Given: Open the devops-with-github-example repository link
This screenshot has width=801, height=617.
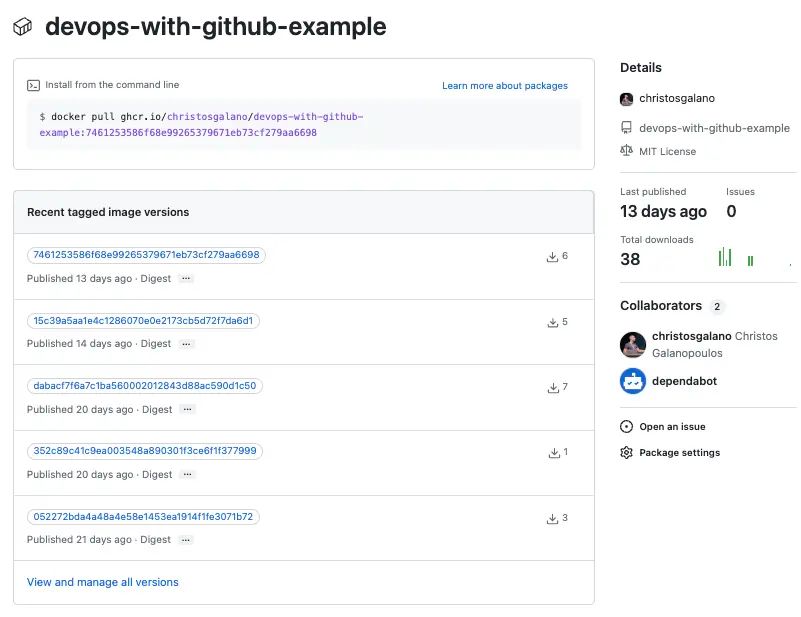Looking at the screenshot, I should click(714, 128).
